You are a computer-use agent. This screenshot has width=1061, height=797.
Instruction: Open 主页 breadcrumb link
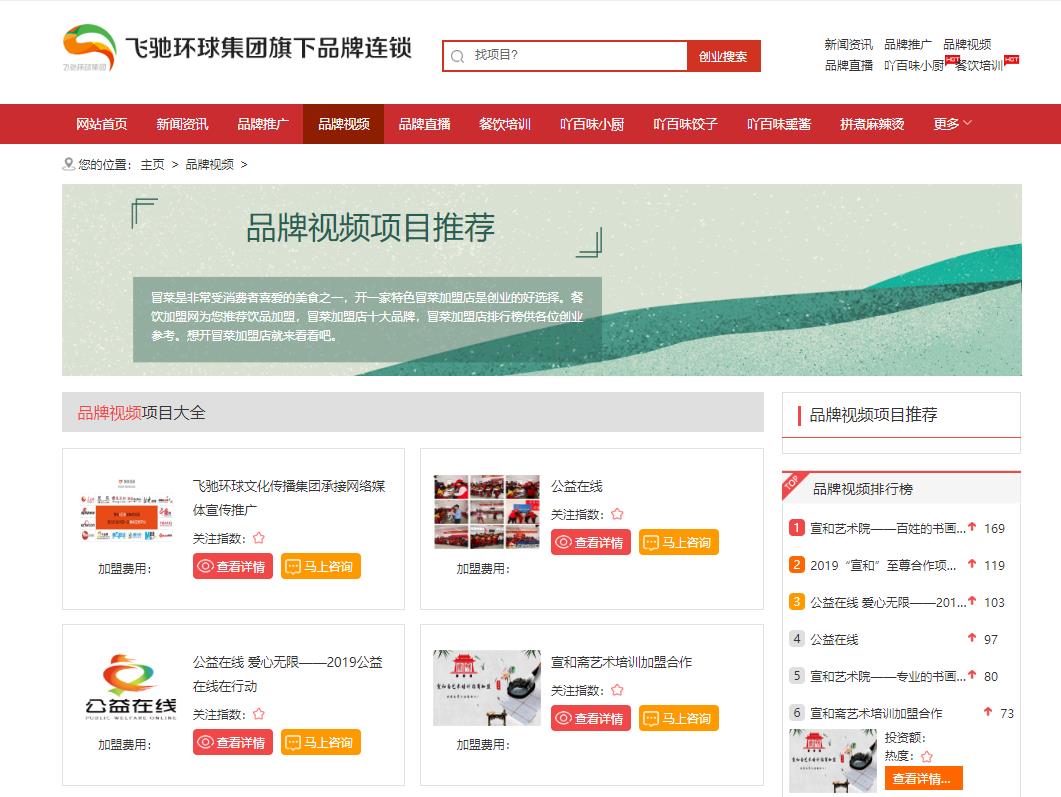[x=152, y=164]
